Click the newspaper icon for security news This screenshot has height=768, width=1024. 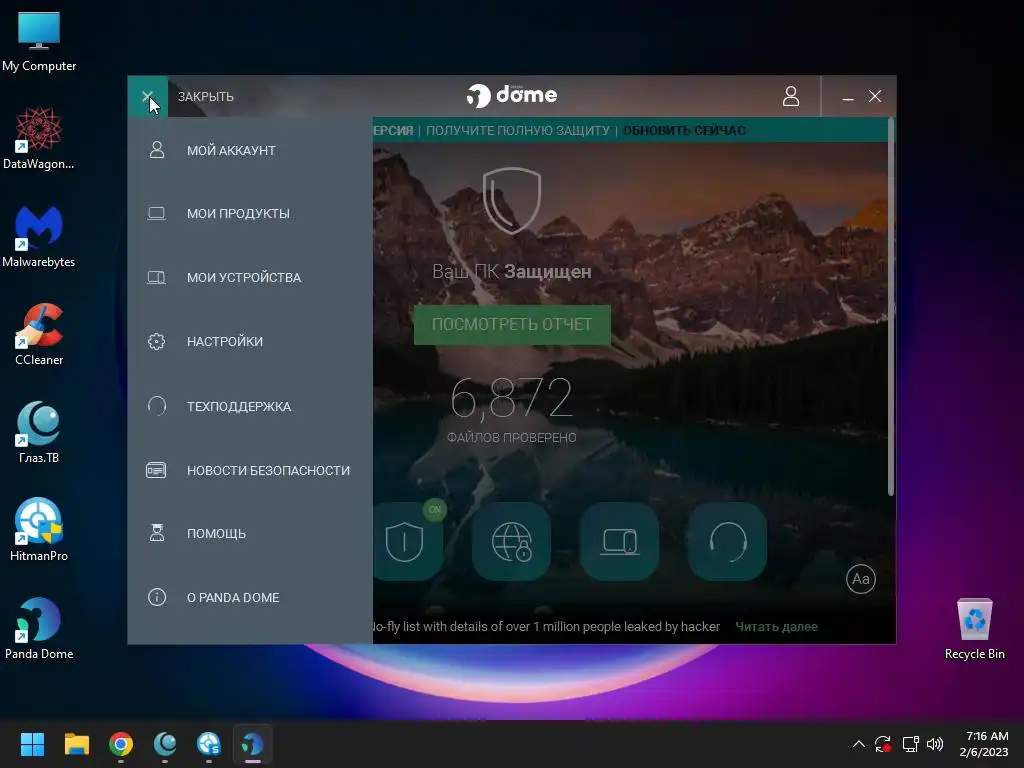(x=156, y=470)
